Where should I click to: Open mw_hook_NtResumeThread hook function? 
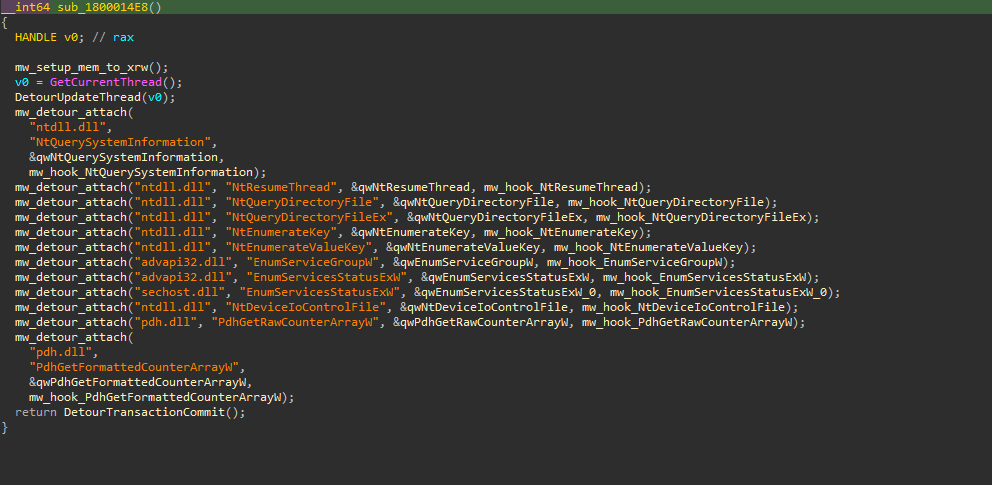(561, 188)
